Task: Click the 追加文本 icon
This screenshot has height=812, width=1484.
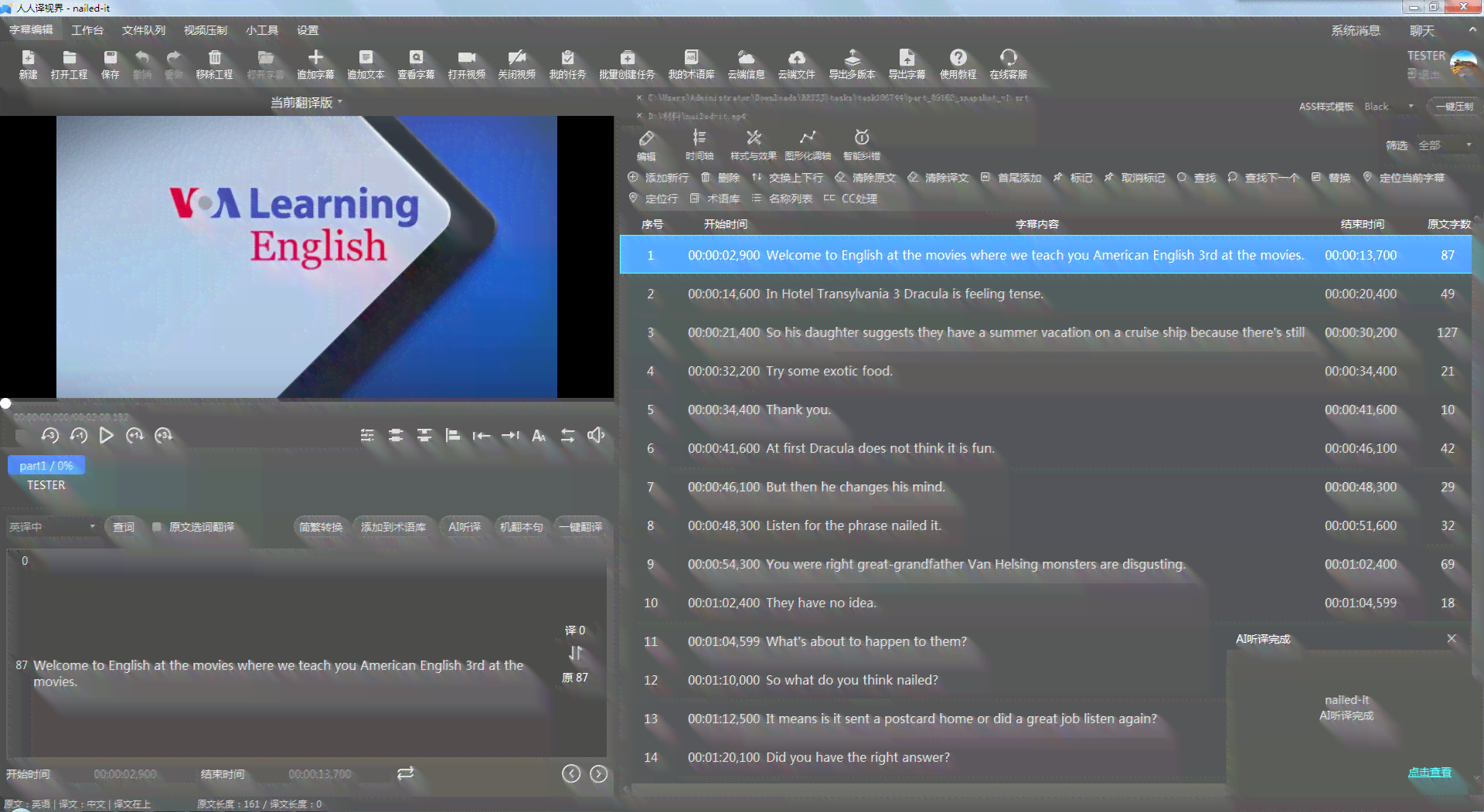Action: point(366,64)
